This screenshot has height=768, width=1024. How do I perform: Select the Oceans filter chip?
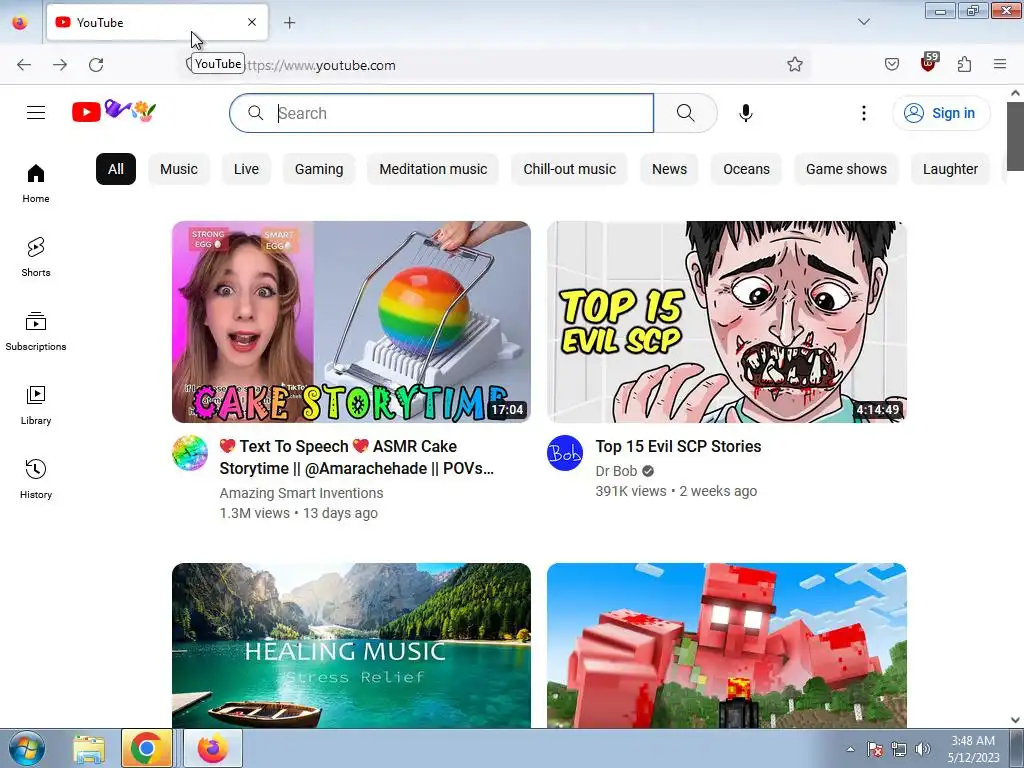(746, 169)
